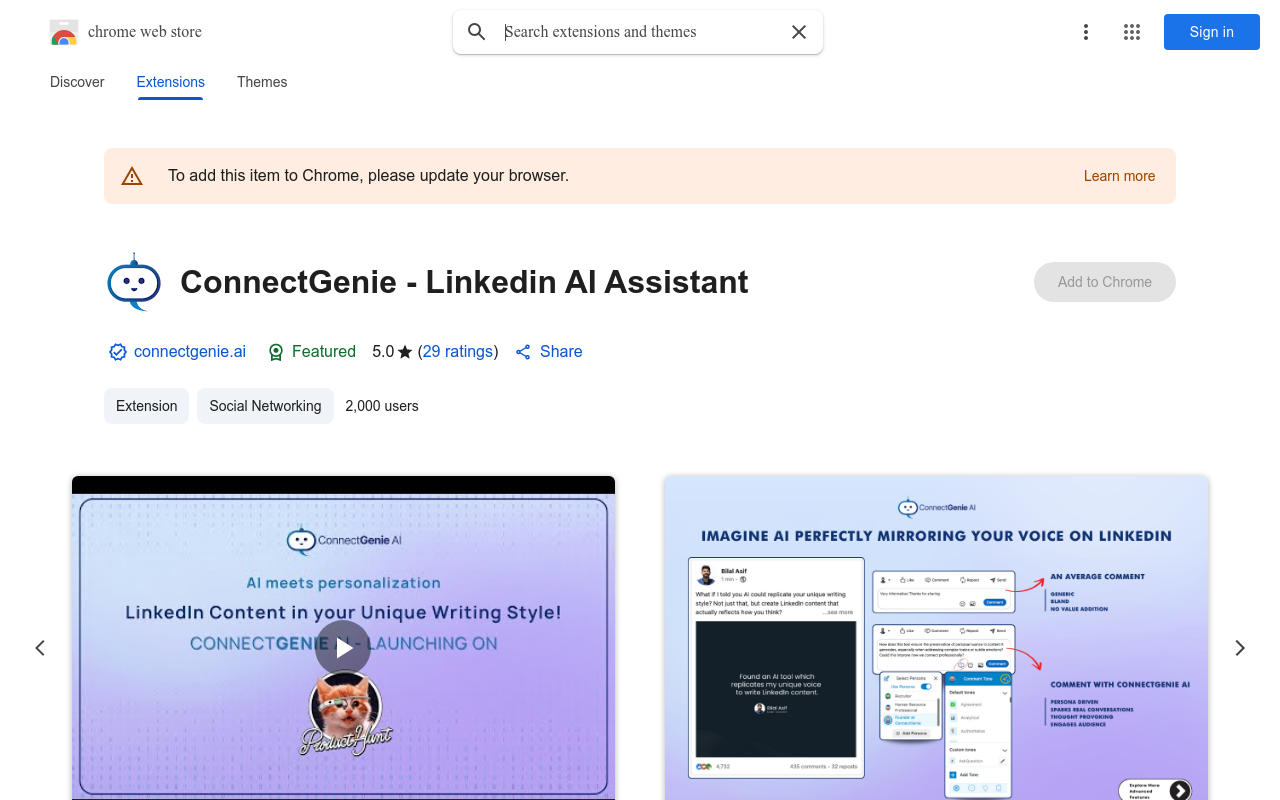1280x800 pixels.
Task: Open the 29 ratings link
Action: (x=458, y=352)
